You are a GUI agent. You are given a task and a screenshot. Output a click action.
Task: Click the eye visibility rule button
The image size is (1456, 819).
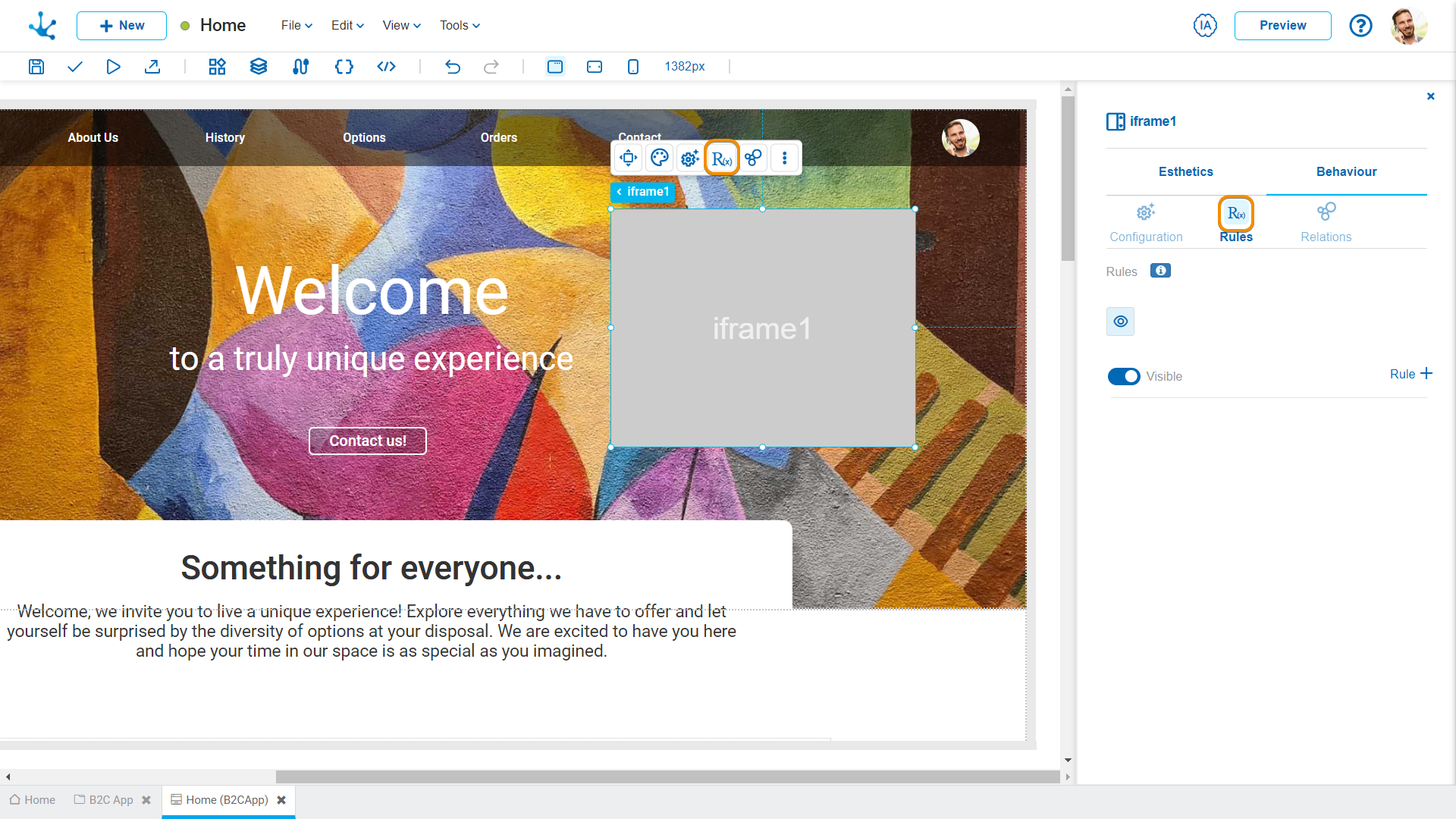(x=1120, y=322)
